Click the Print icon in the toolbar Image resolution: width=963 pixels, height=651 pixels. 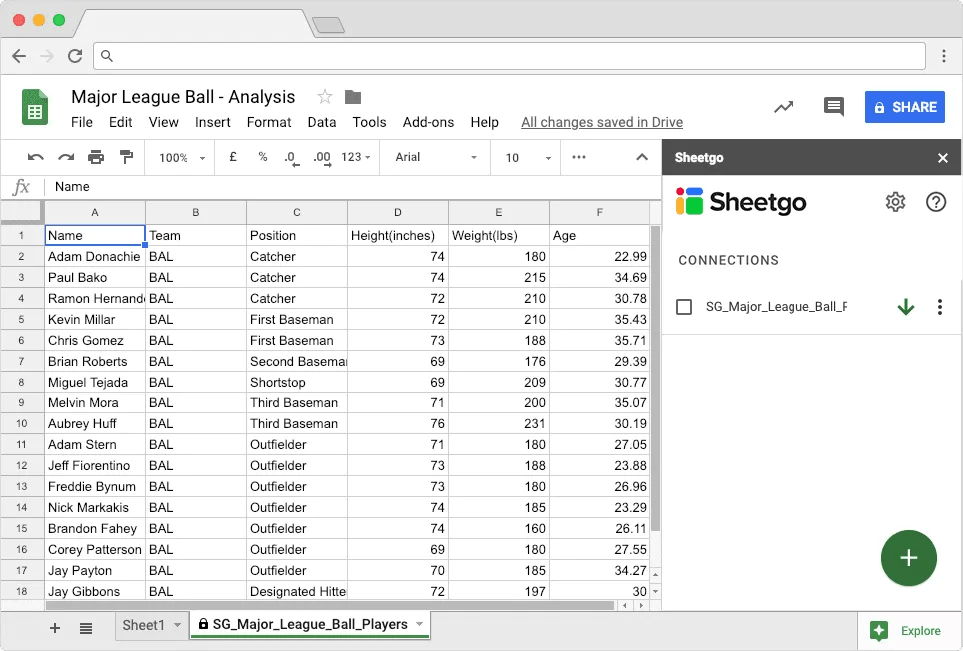tap(95, 157)
